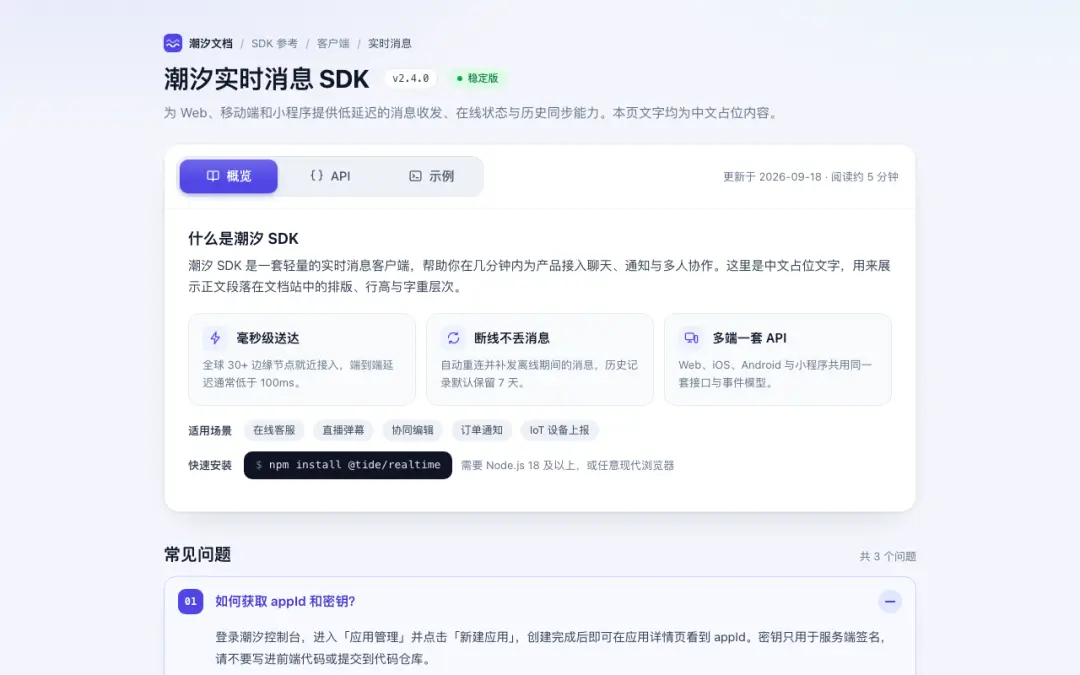The height and width of the screenshot is (675, 1080).
Task: Go to SDK 参考 breadcrumb
Action: 274,43
